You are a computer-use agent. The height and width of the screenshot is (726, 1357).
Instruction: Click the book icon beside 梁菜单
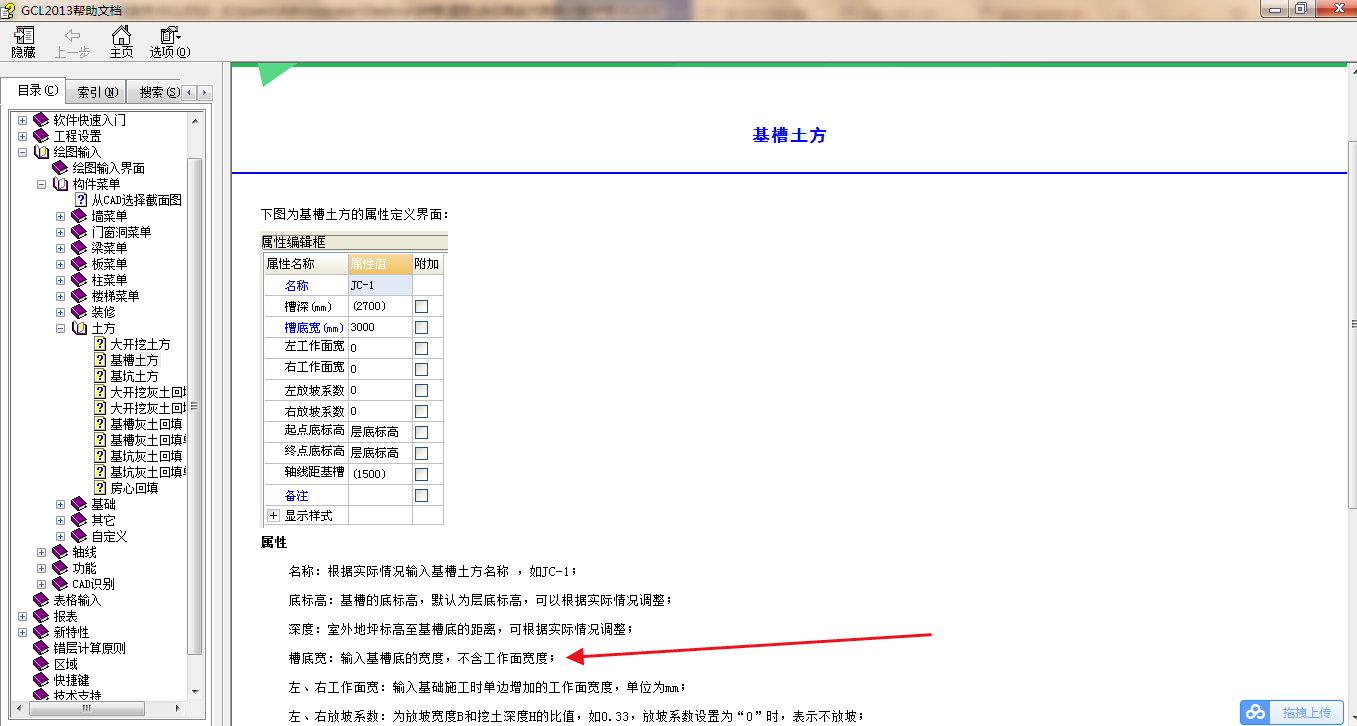coord(79,248)
